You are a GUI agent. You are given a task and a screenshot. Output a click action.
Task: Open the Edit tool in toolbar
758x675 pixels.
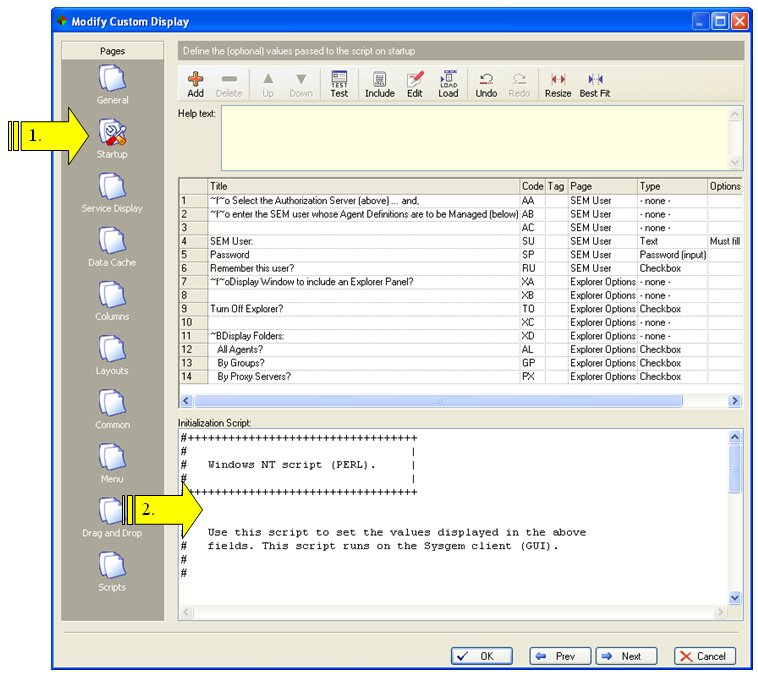click(x=414, y=84)
